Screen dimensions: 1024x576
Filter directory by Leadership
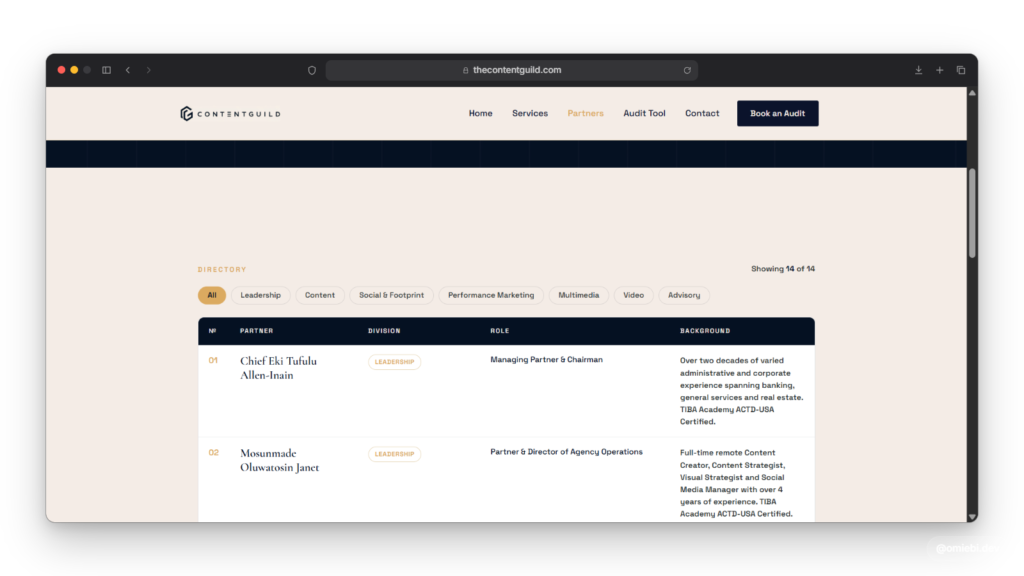click(261, 295)
